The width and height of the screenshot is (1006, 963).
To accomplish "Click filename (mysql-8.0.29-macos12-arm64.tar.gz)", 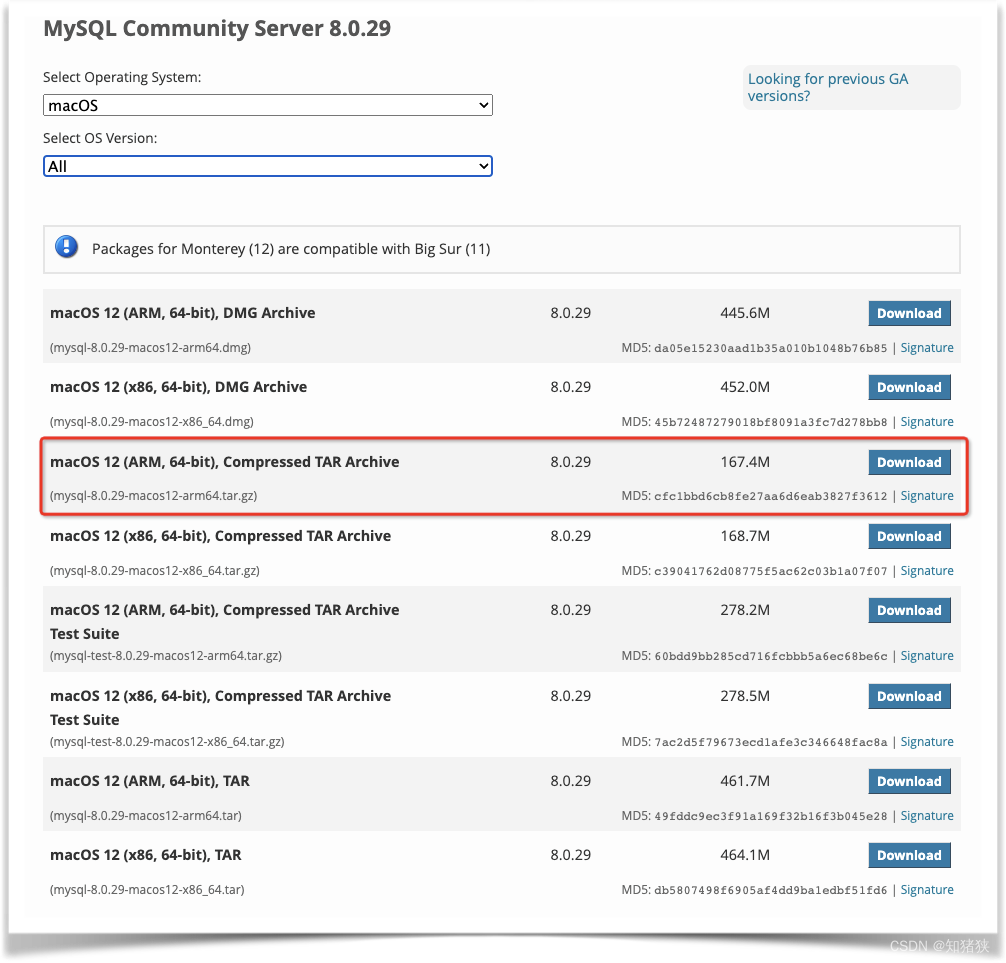I will [x=153, y=496].
